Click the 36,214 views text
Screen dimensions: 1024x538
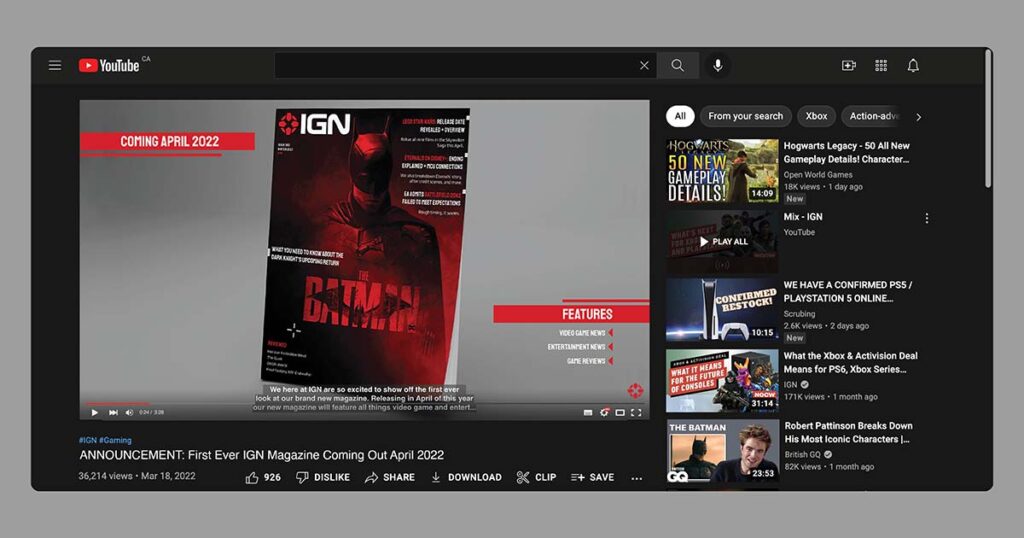pos(105,476)
